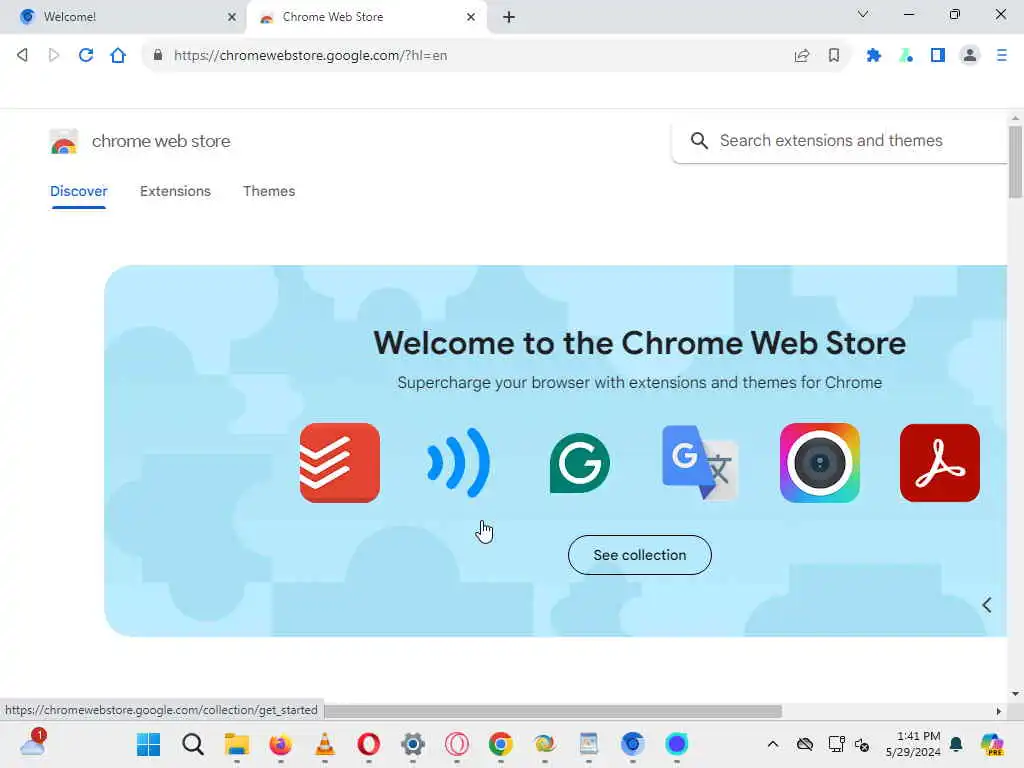The image size is (1024, 768).
Task: Open Google Chrome from taskbar
Action: pyautogui.click(x=501, y=744)
